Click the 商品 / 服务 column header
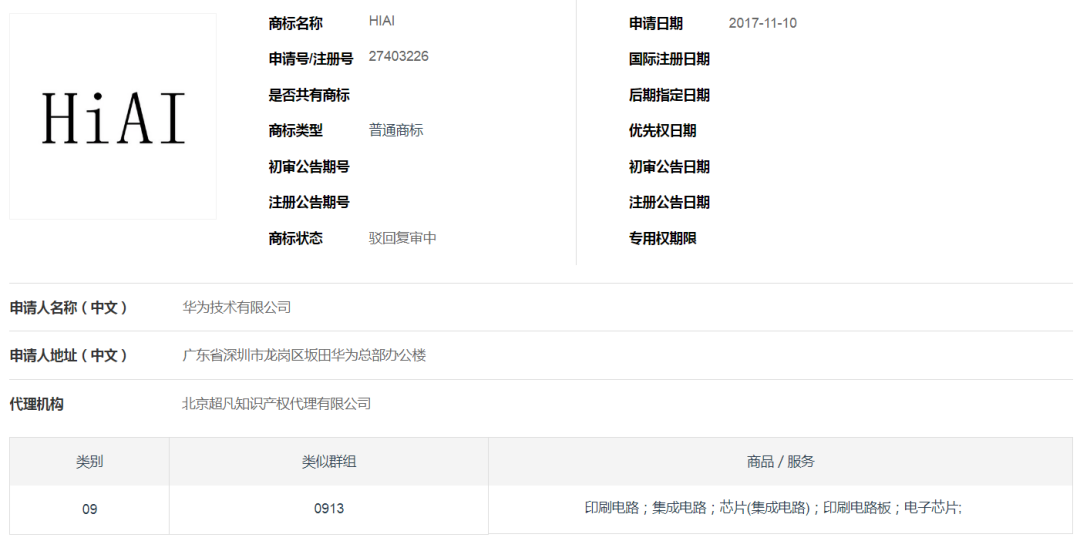This screenshot has height=541, width=1080. 780,461
